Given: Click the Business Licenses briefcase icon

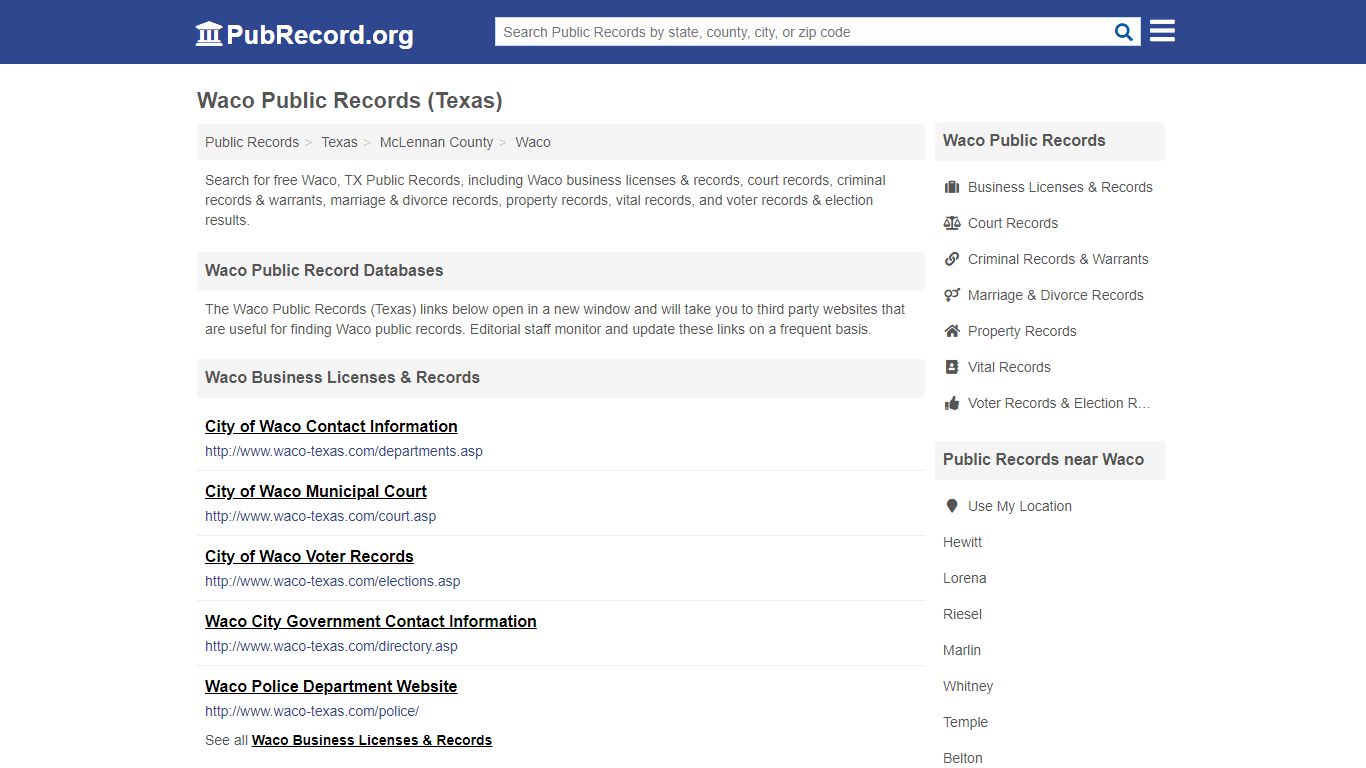Looking at the screenshot, I should [952, 187].
